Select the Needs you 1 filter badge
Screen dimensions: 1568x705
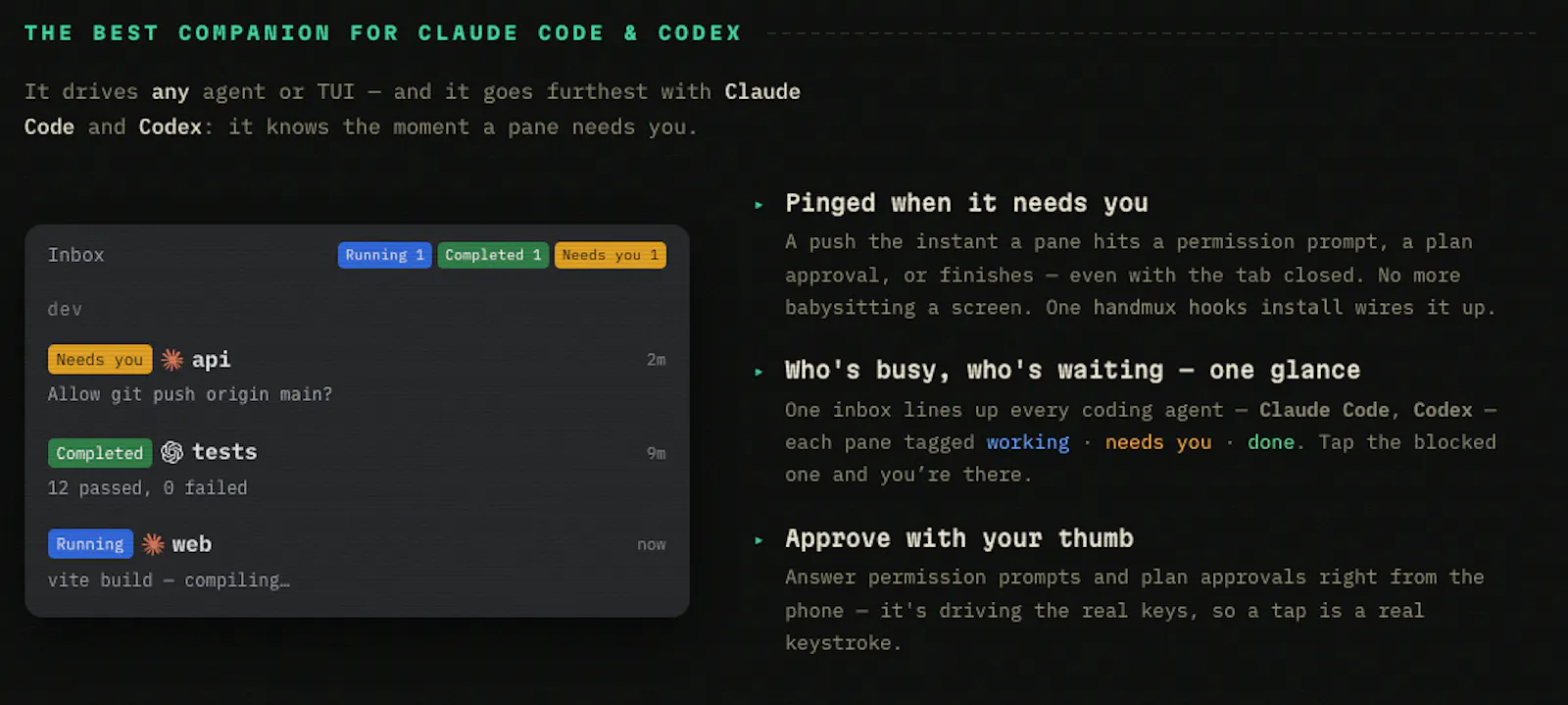click(611, 255)
